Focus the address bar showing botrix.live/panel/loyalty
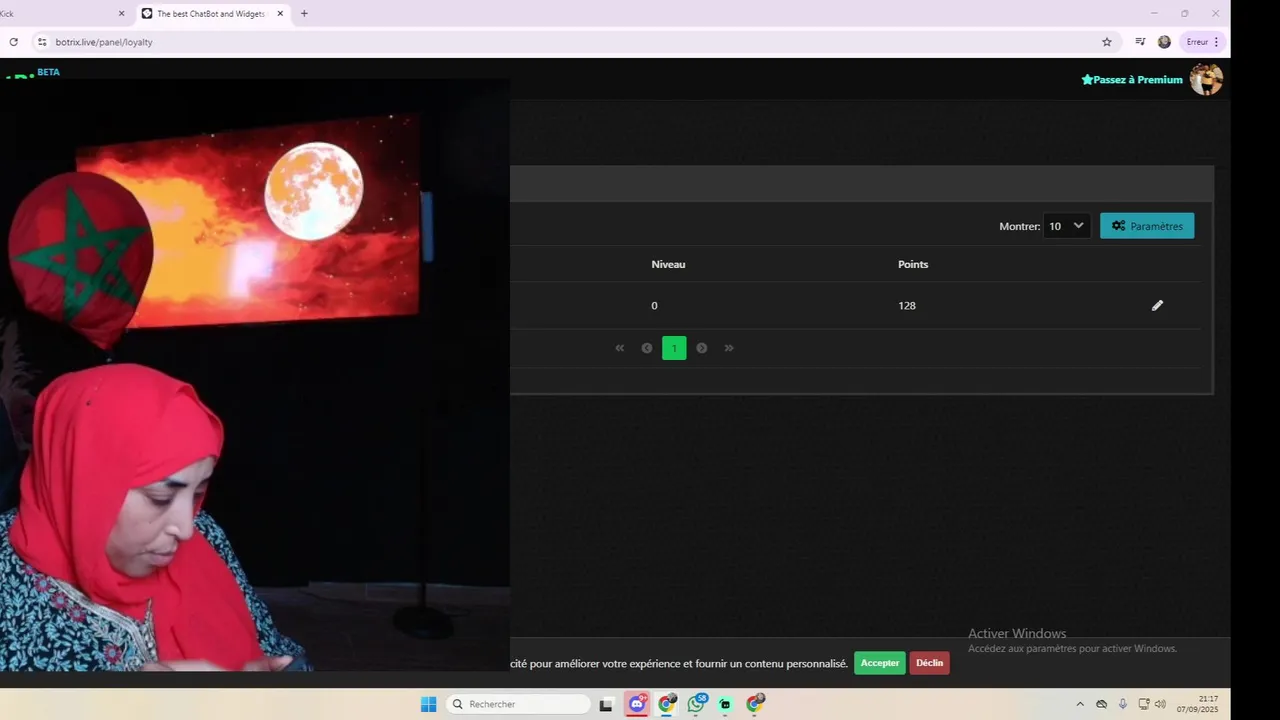This screenshot has height=720, width=1280. pyautogui.click(x=570, y=42)
